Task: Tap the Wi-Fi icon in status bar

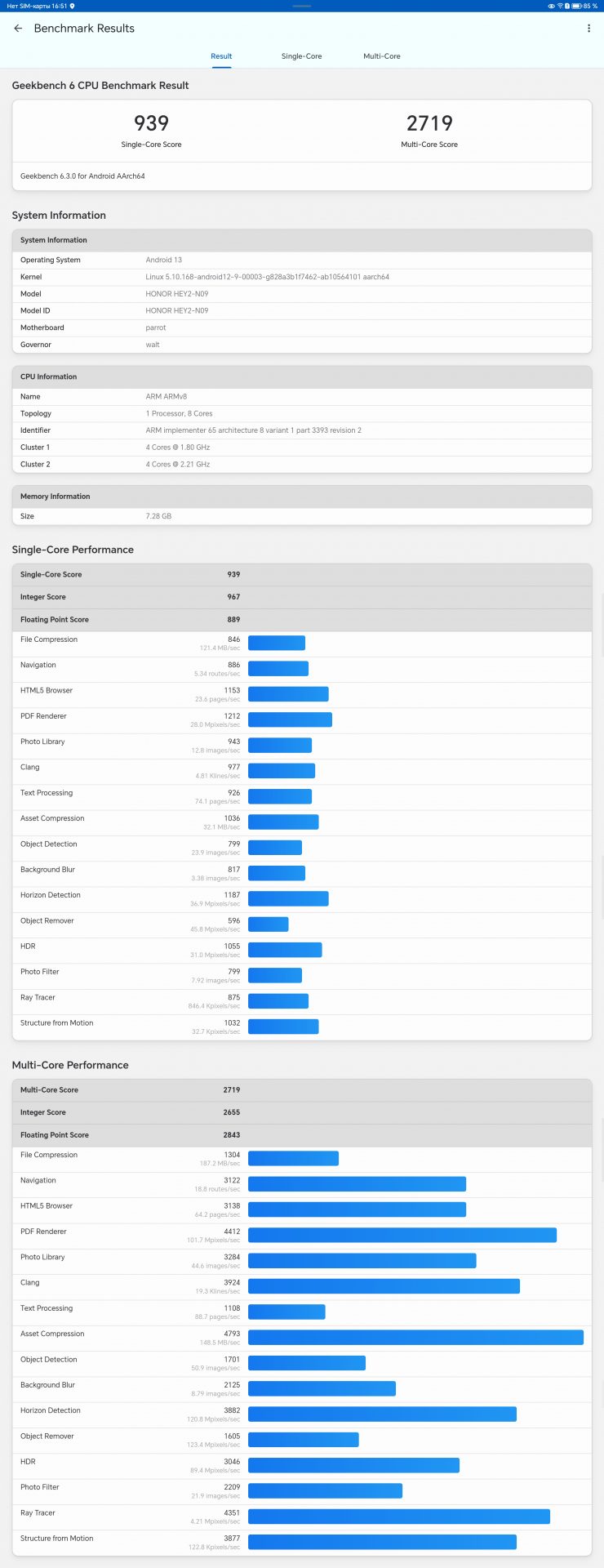Action: point(560,6)
